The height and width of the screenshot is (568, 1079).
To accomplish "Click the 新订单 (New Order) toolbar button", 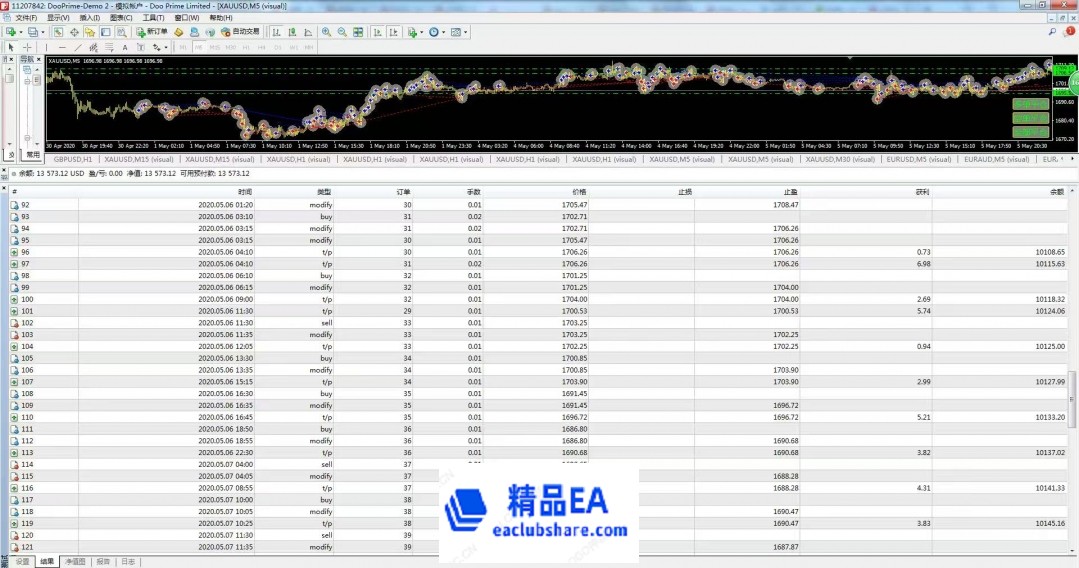I will coord(152,32).
